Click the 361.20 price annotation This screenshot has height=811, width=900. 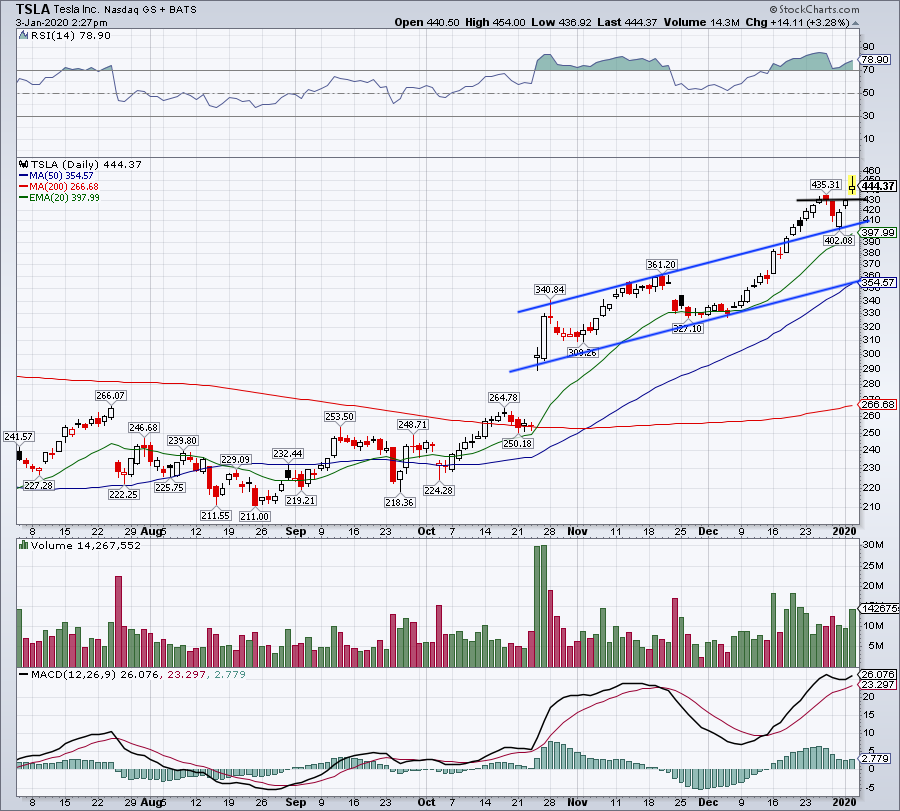[x=661, y=265]
